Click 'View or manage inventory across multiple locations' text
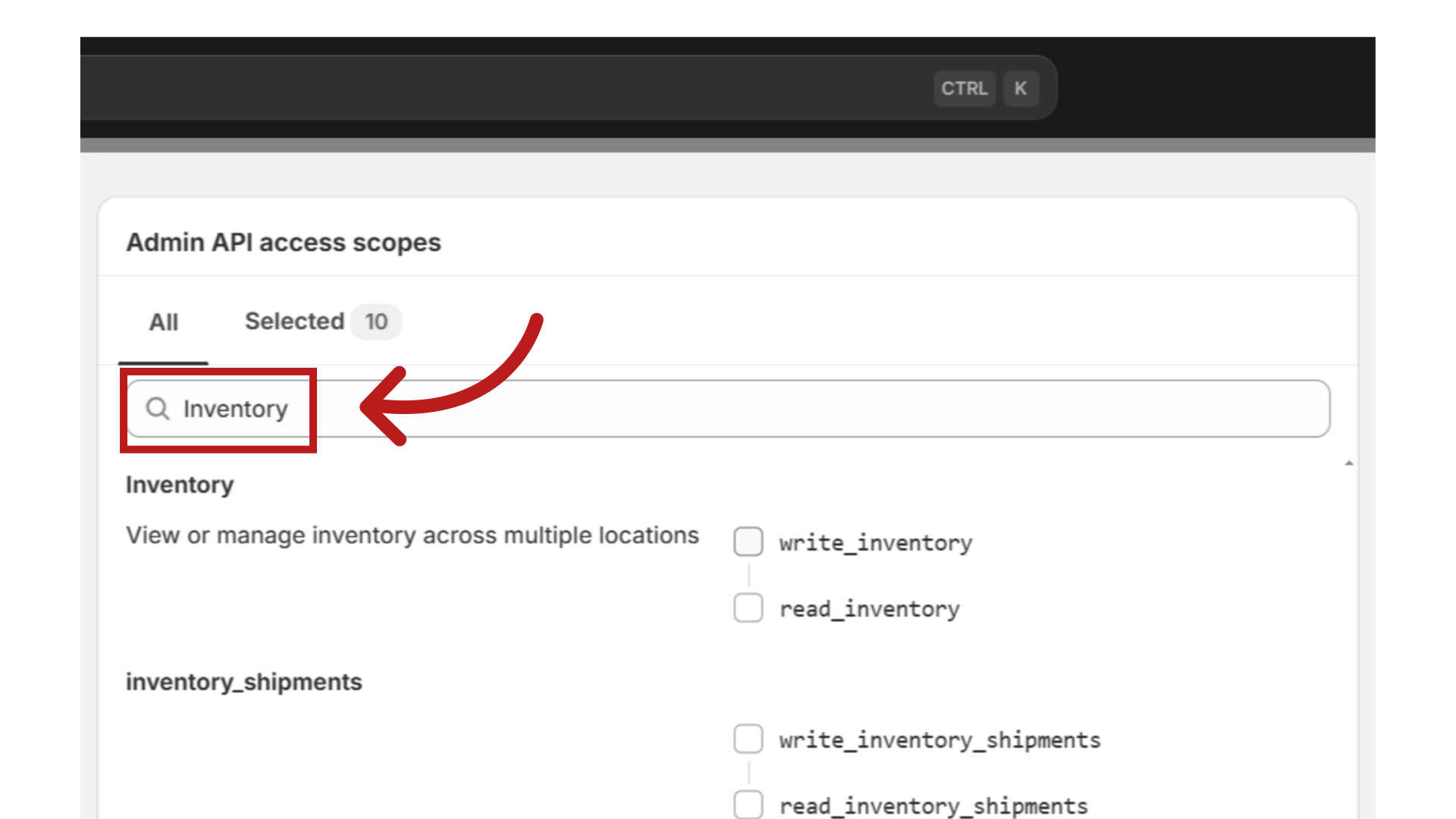Screen dimensions: 1456x819 pos(413,535)
